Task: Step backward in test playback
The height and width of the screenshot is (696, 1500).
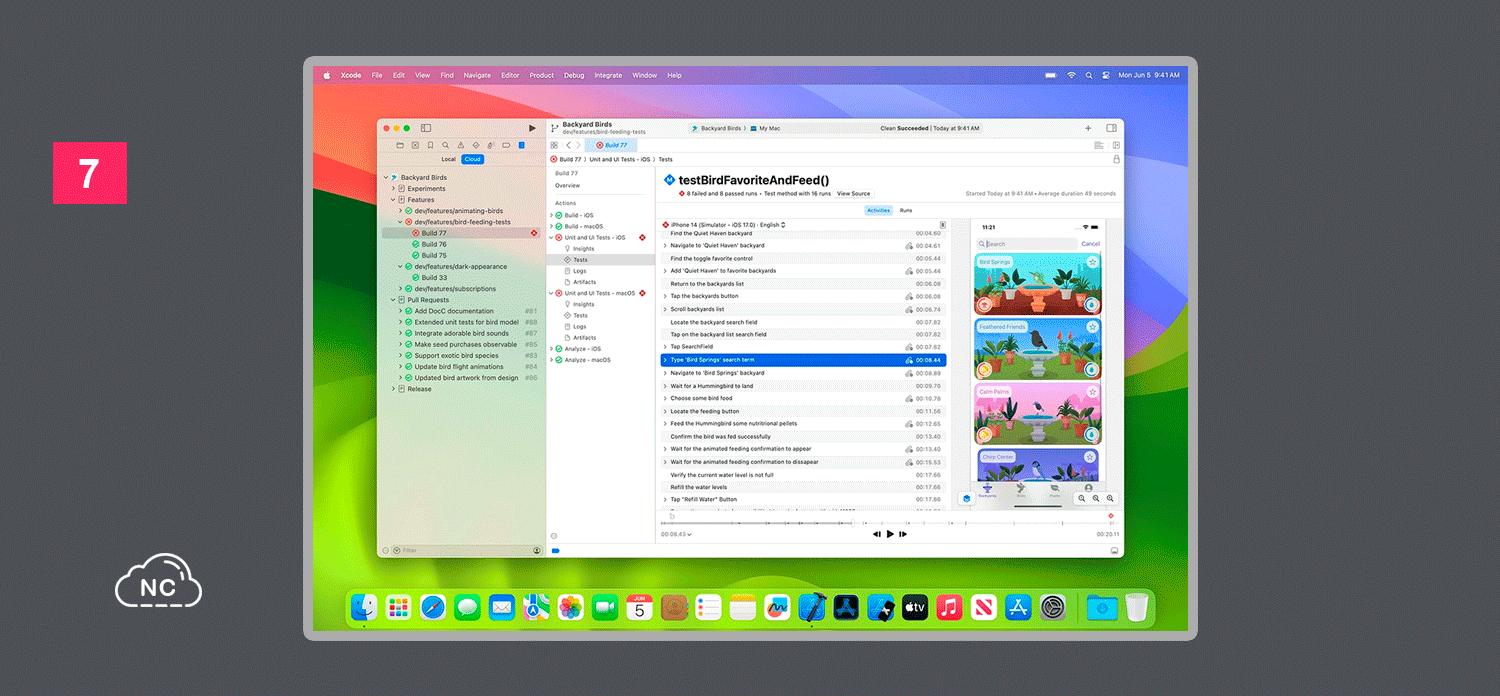Action: click(x=877, y=534)
